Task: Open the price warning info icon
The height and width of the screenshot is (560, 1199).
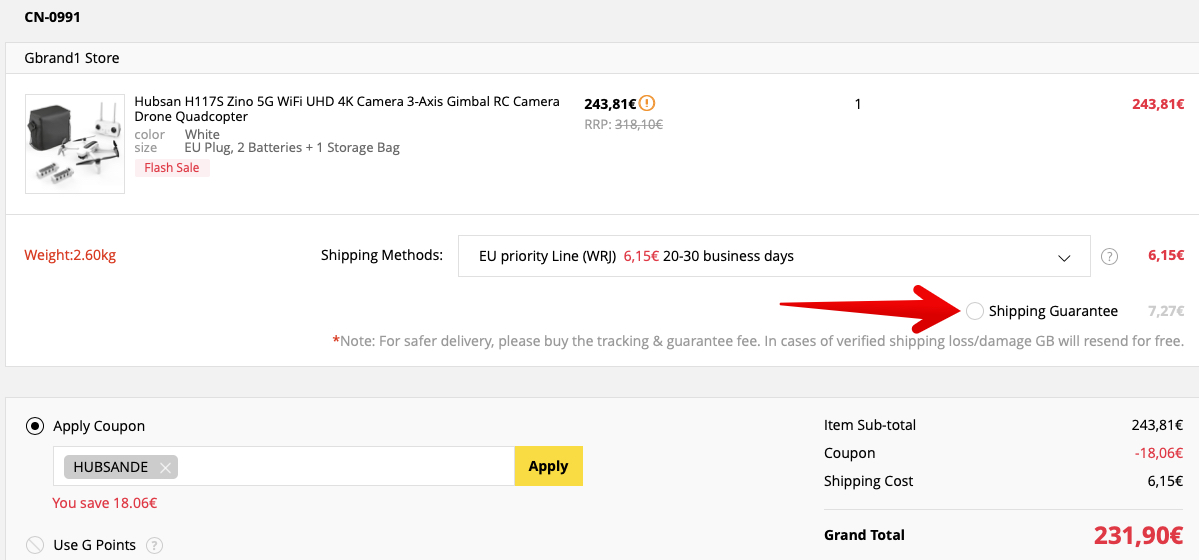Action: pos(647,103)
